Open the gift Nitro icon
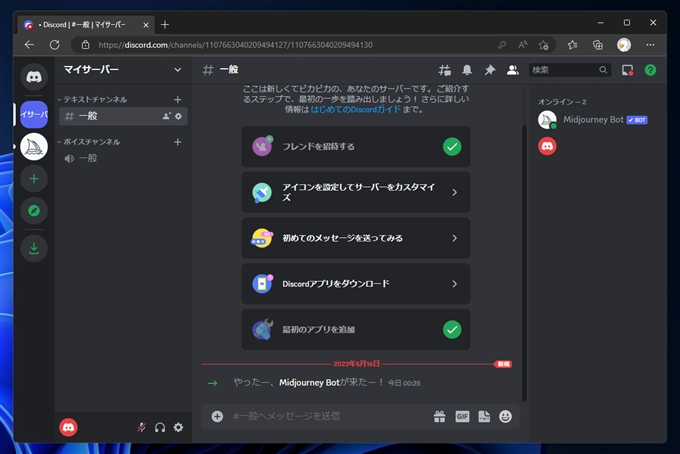The width and height of the screenshot is (680, 454). [439, 416]
